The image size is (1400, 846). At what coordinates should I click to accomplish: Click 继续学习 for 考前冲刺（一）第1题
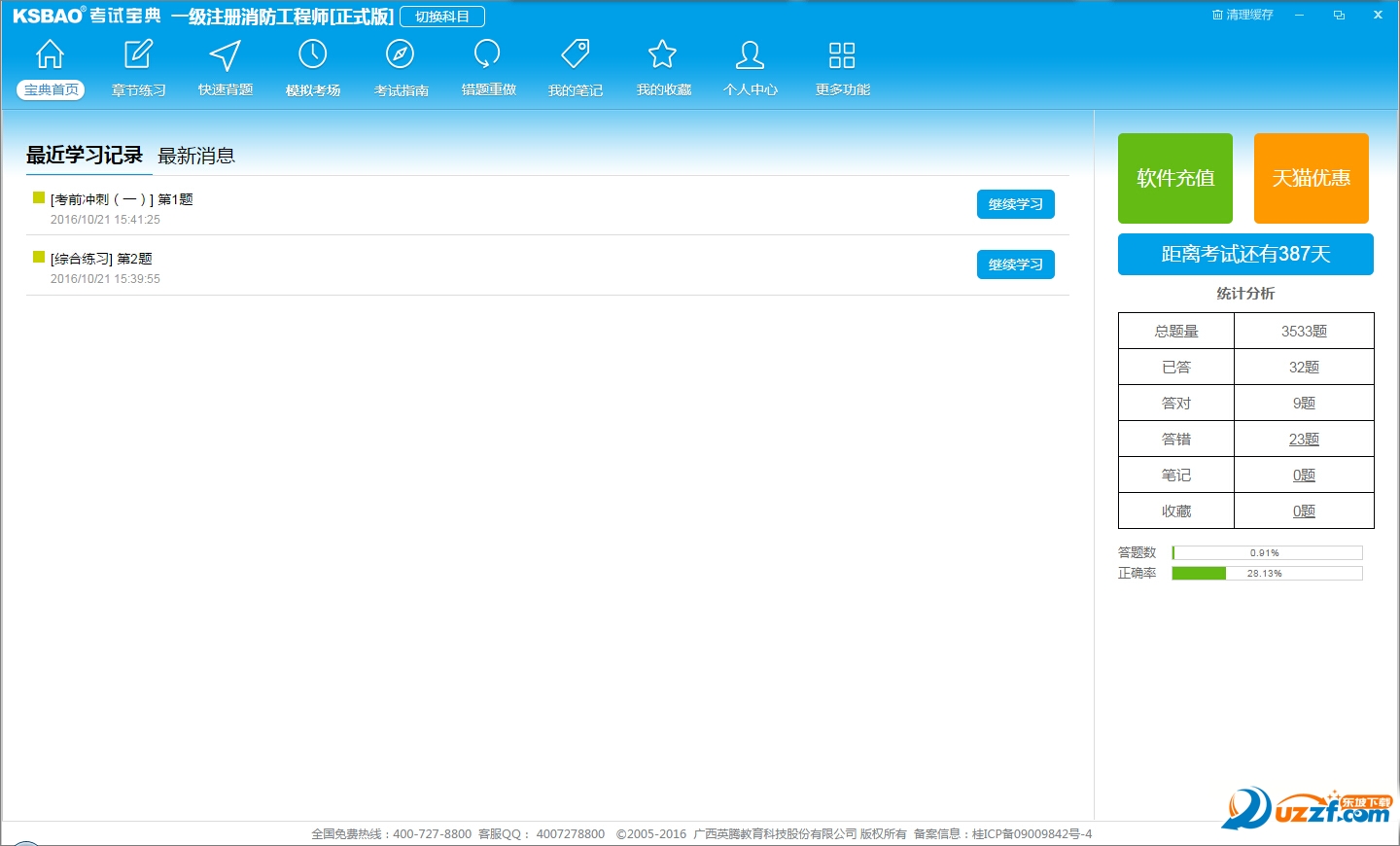pos(1016,204)
